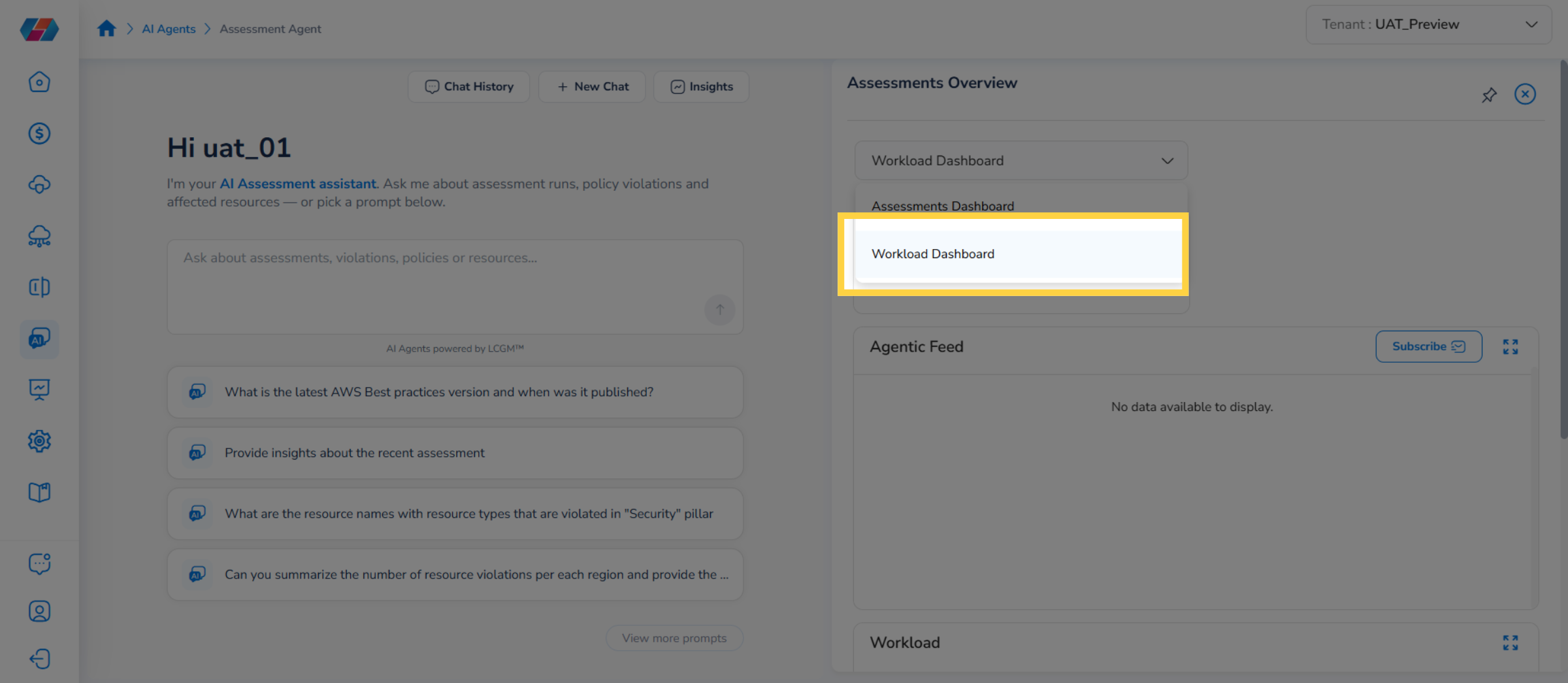Open the Workload Dashboard selector dropdown
The image size is (1568, 683).
tap(1021, 161)
